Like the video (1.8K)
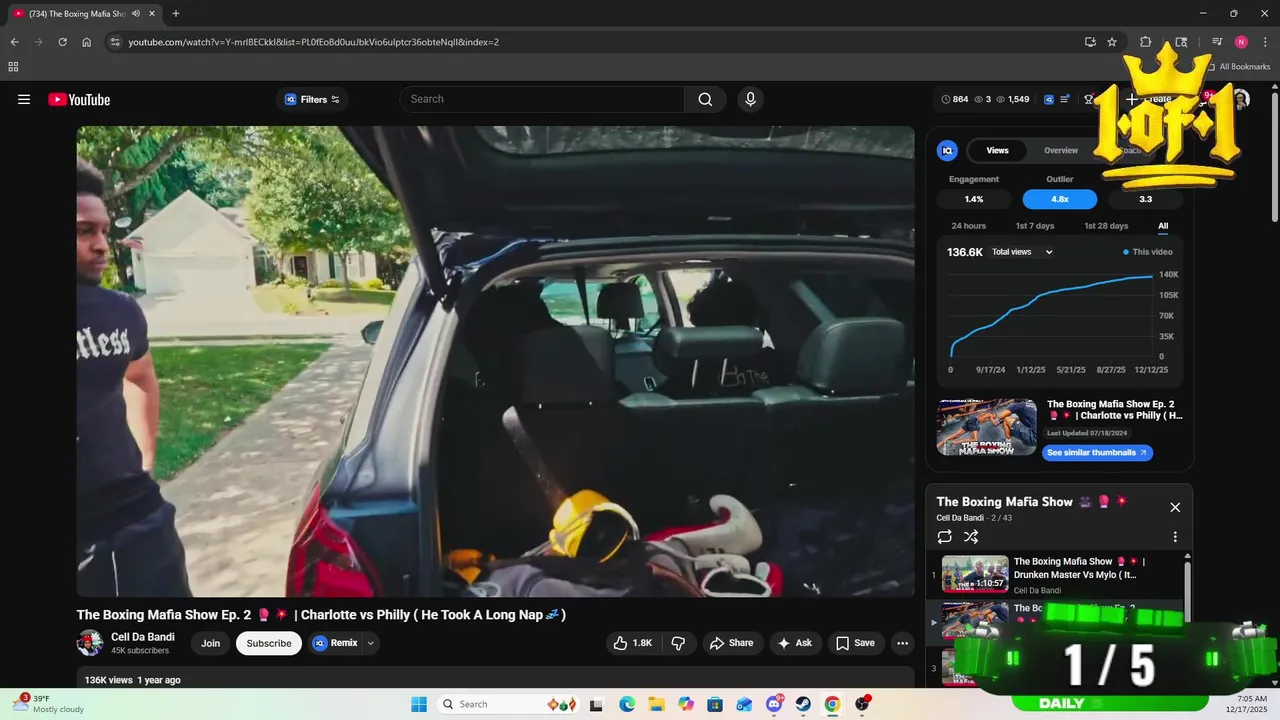Screen dimensions: 1280x720 [632, 643]
